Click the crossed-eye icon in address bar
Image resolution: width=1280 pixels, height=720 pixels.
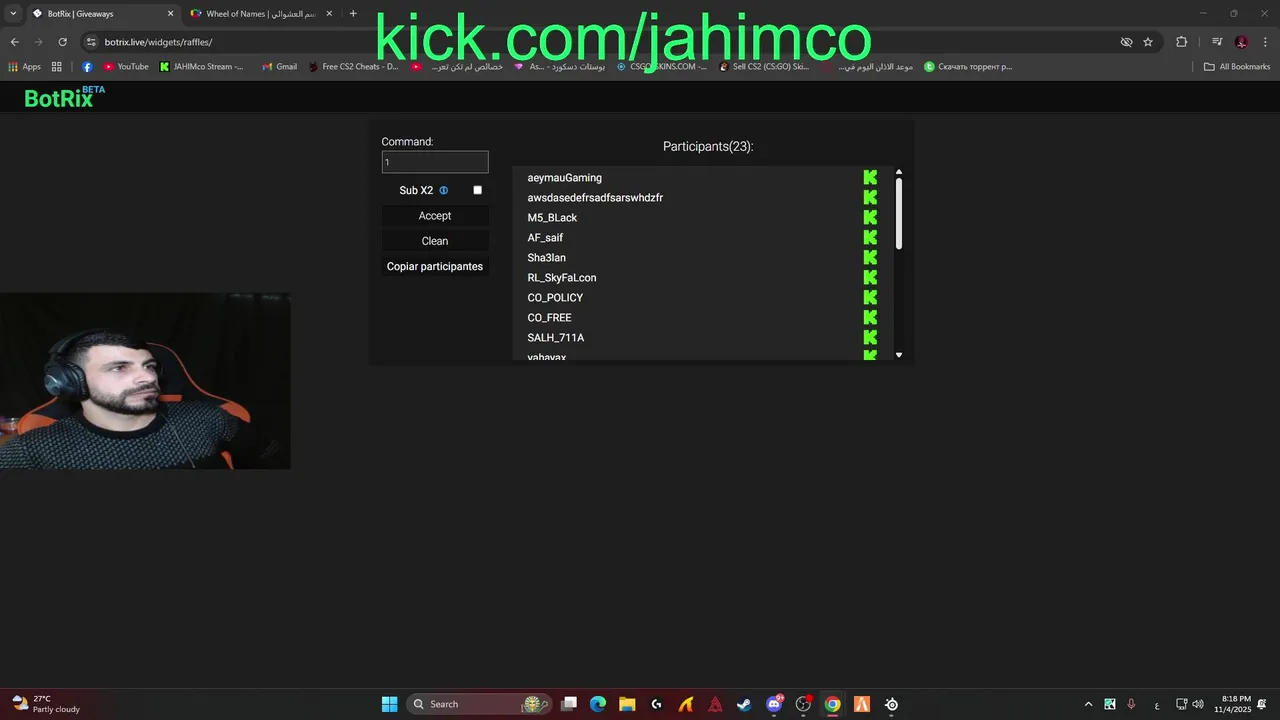pyautogui.click(x=1126, y=42)
